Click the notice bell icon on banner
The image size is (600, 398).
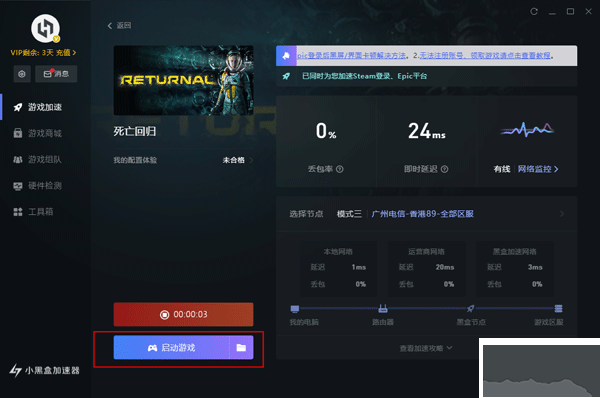pos(286,56)
